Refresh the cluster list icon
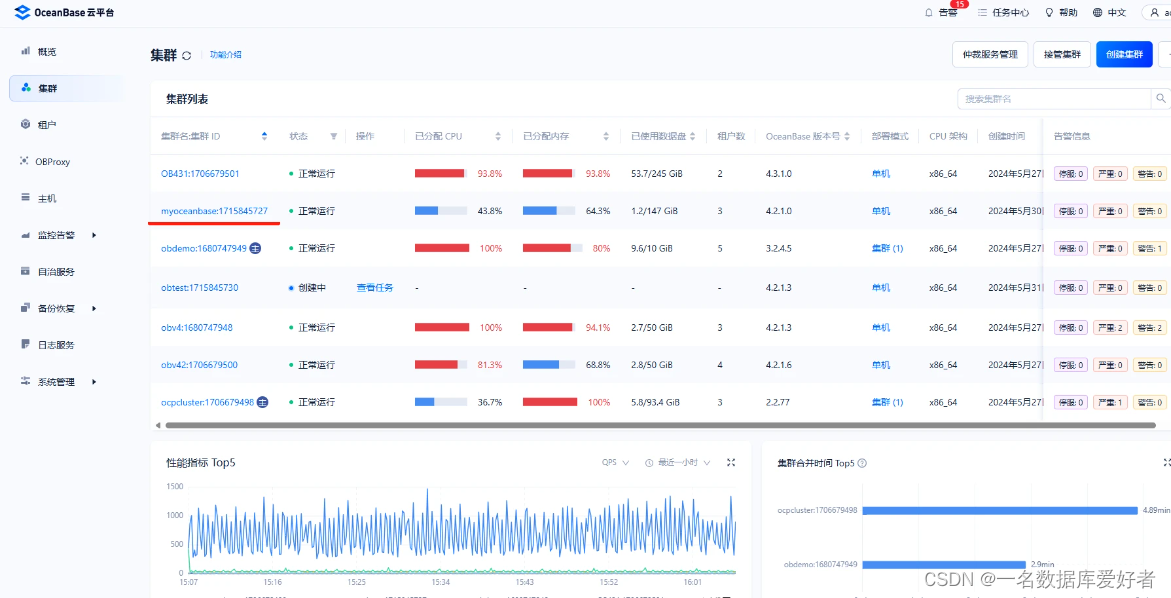 pos(187,55)
